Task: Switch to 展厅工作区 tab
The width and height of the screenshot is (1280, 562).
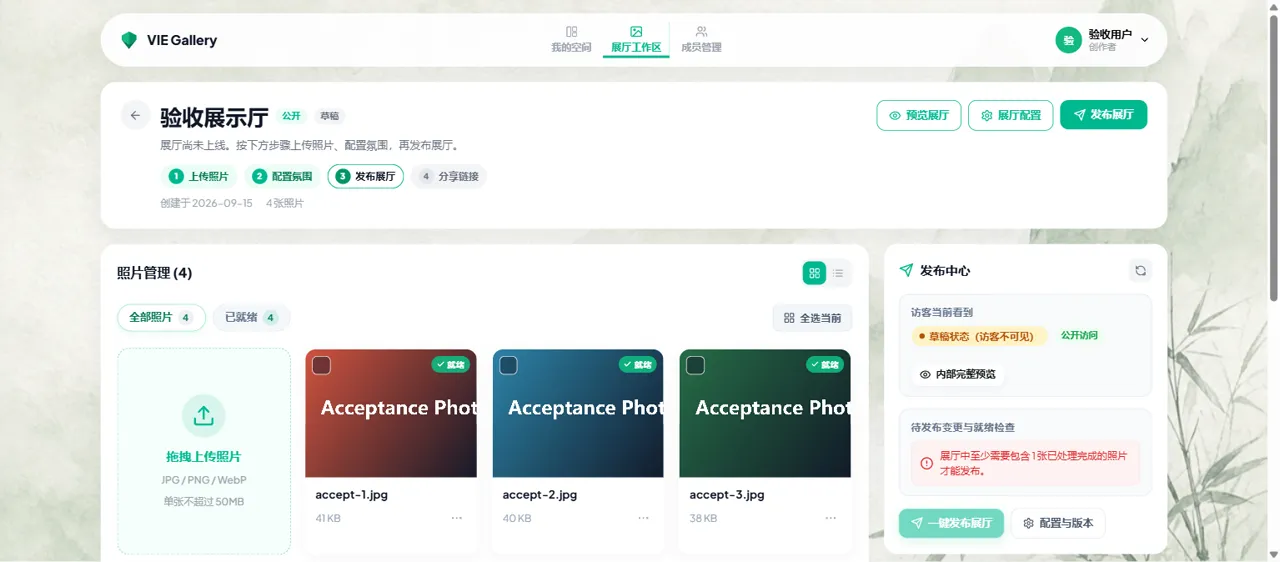Action: (636, 39)
